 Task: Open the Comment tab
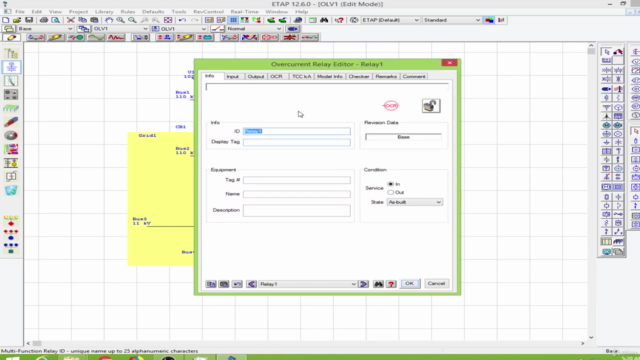tap(414, 76)
